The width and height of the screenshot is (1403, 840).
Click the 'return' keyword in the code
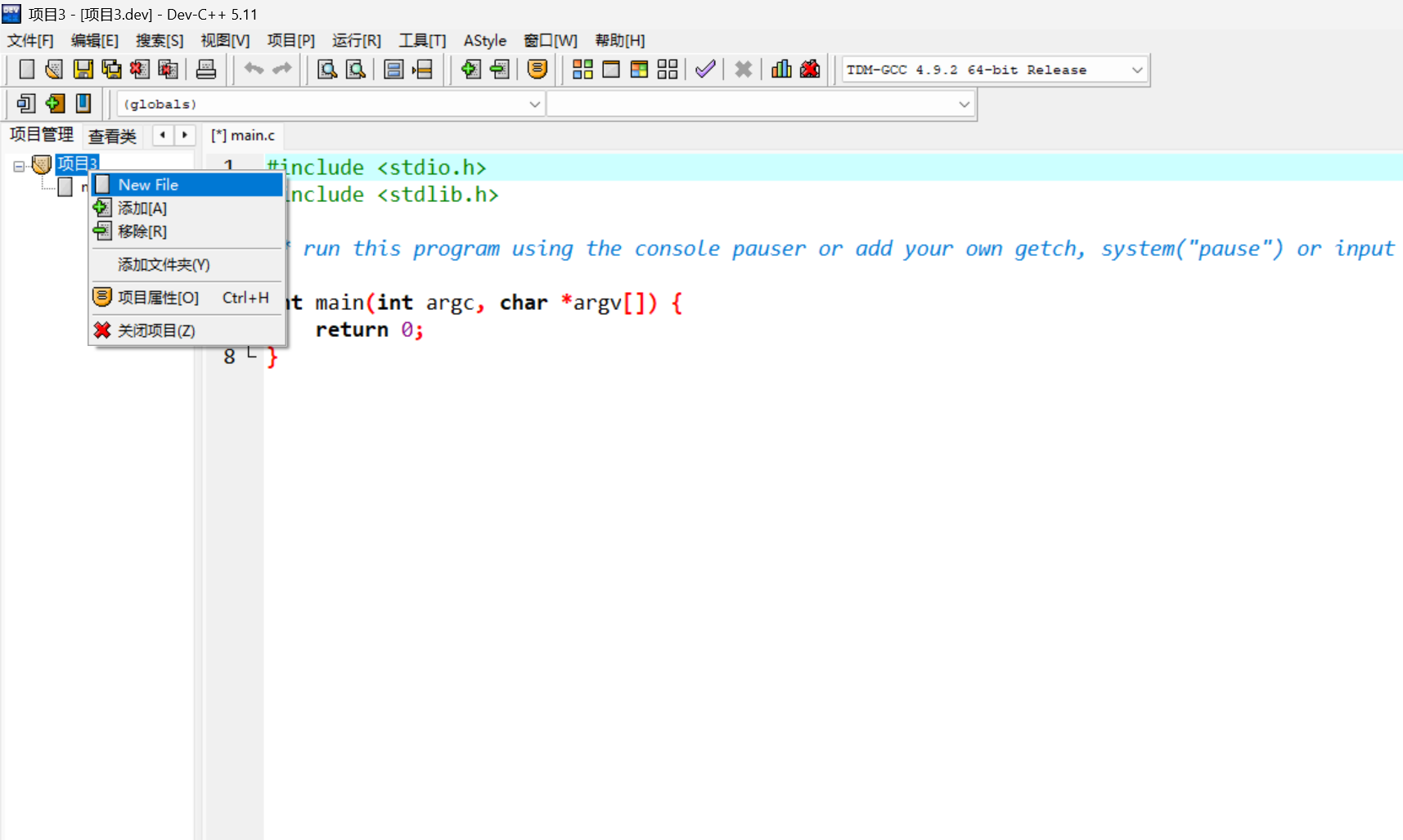point(352,330)
